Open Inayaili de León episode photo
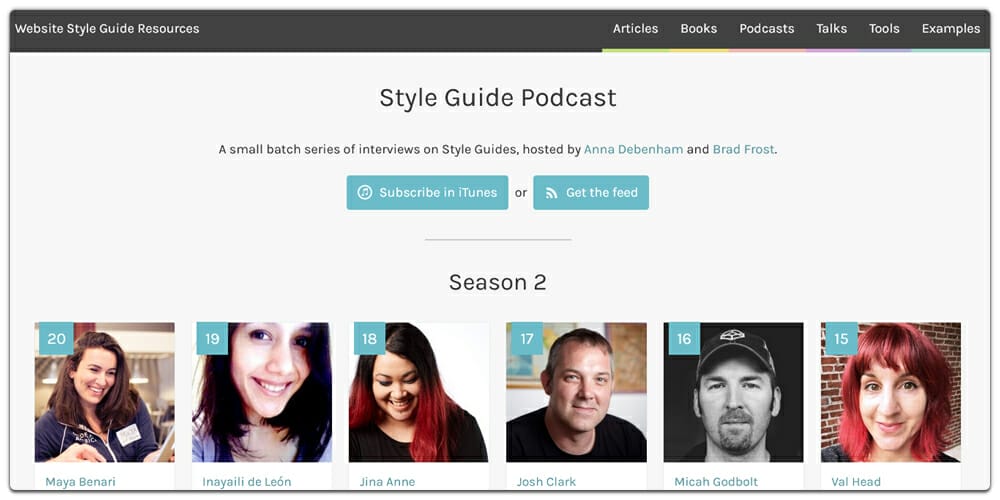 (262, 392)
